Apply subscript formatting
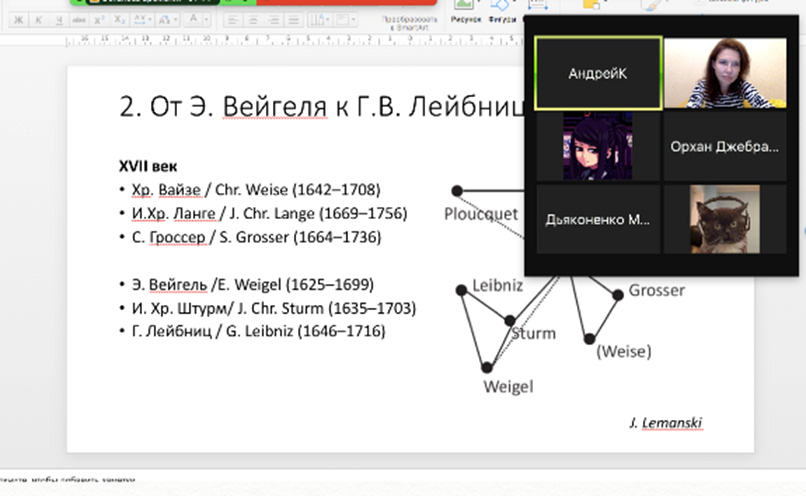The image size is (806, 496). [x=121, y=19]
